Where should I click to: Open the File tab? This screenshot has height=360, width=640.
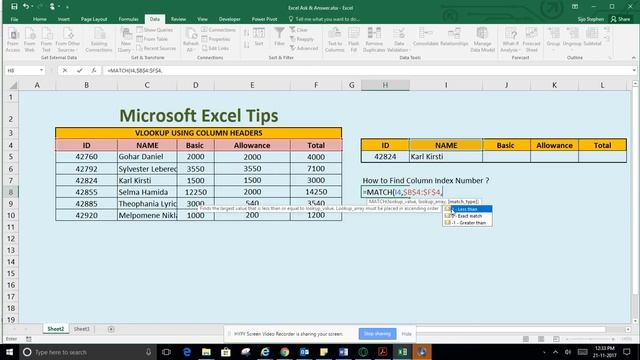coord(14,19)
